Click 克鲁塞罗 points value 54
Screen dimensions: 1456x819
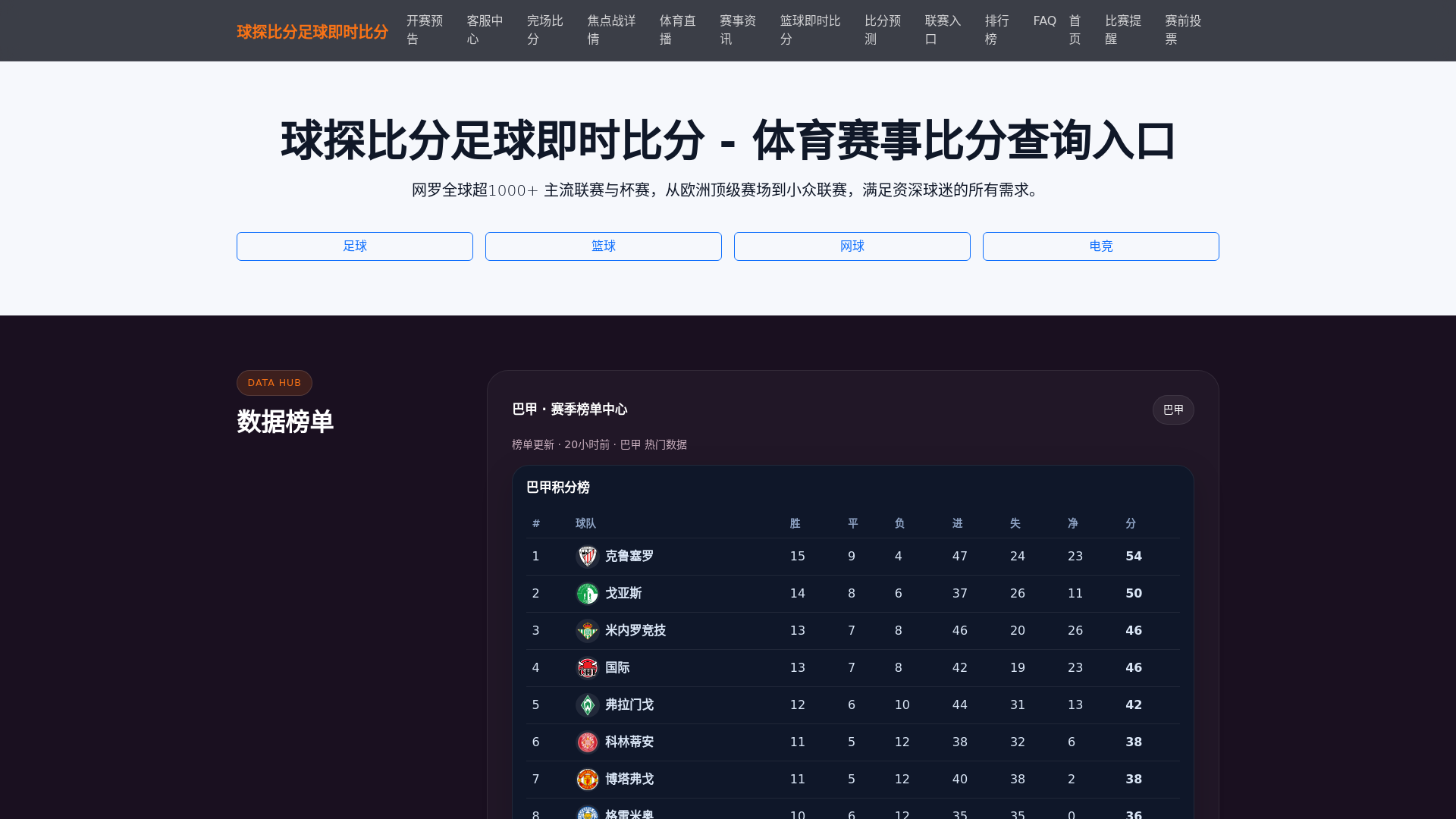[x=1134, y=557]
